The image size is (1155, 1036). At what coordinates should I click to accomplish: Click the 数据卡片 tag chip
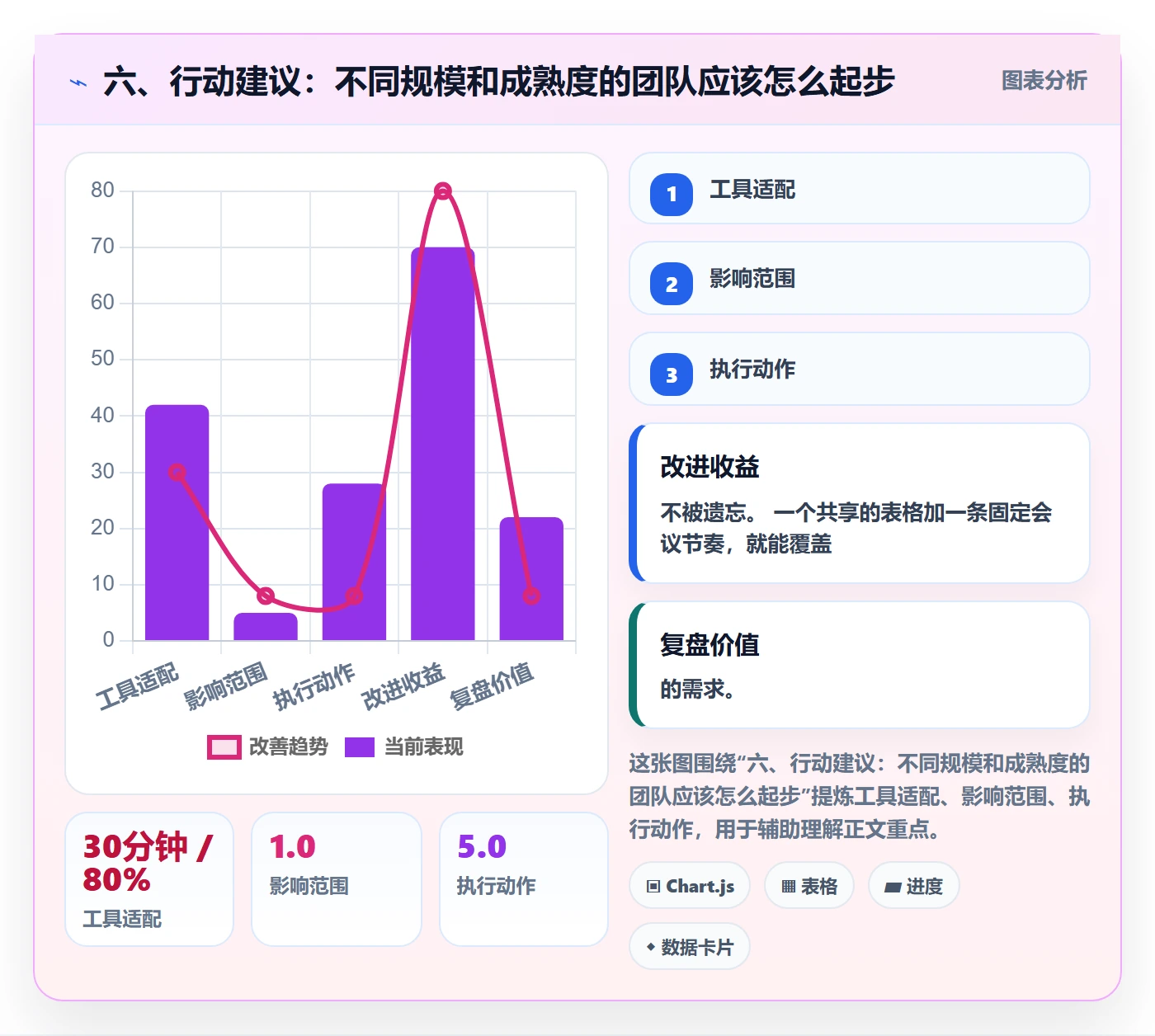click(x=690, y=947)
